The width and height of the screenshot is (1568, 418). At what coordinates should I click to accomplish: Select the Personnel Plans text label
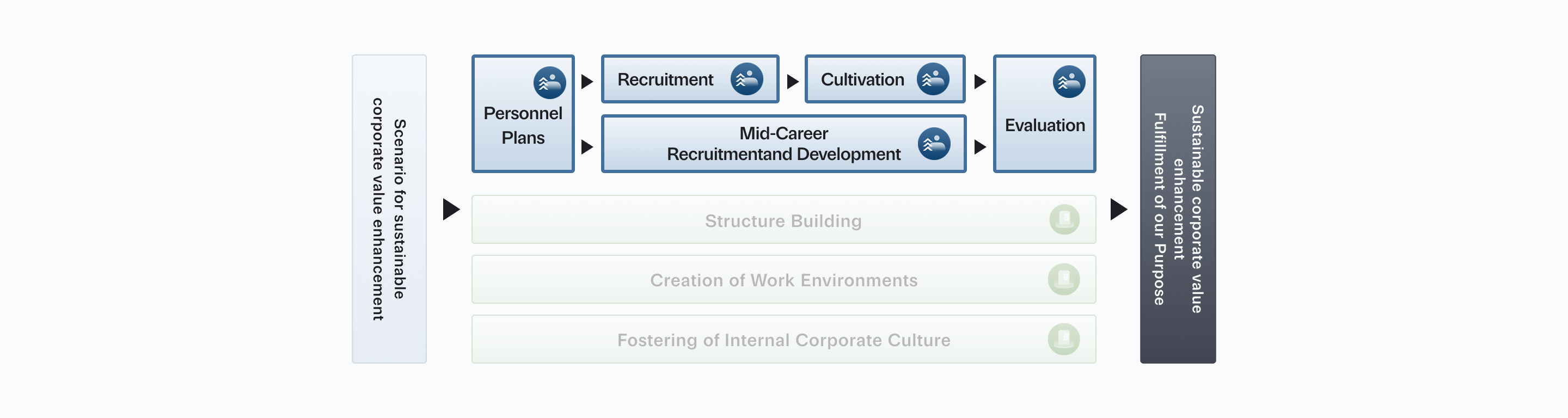coord(523,125)
